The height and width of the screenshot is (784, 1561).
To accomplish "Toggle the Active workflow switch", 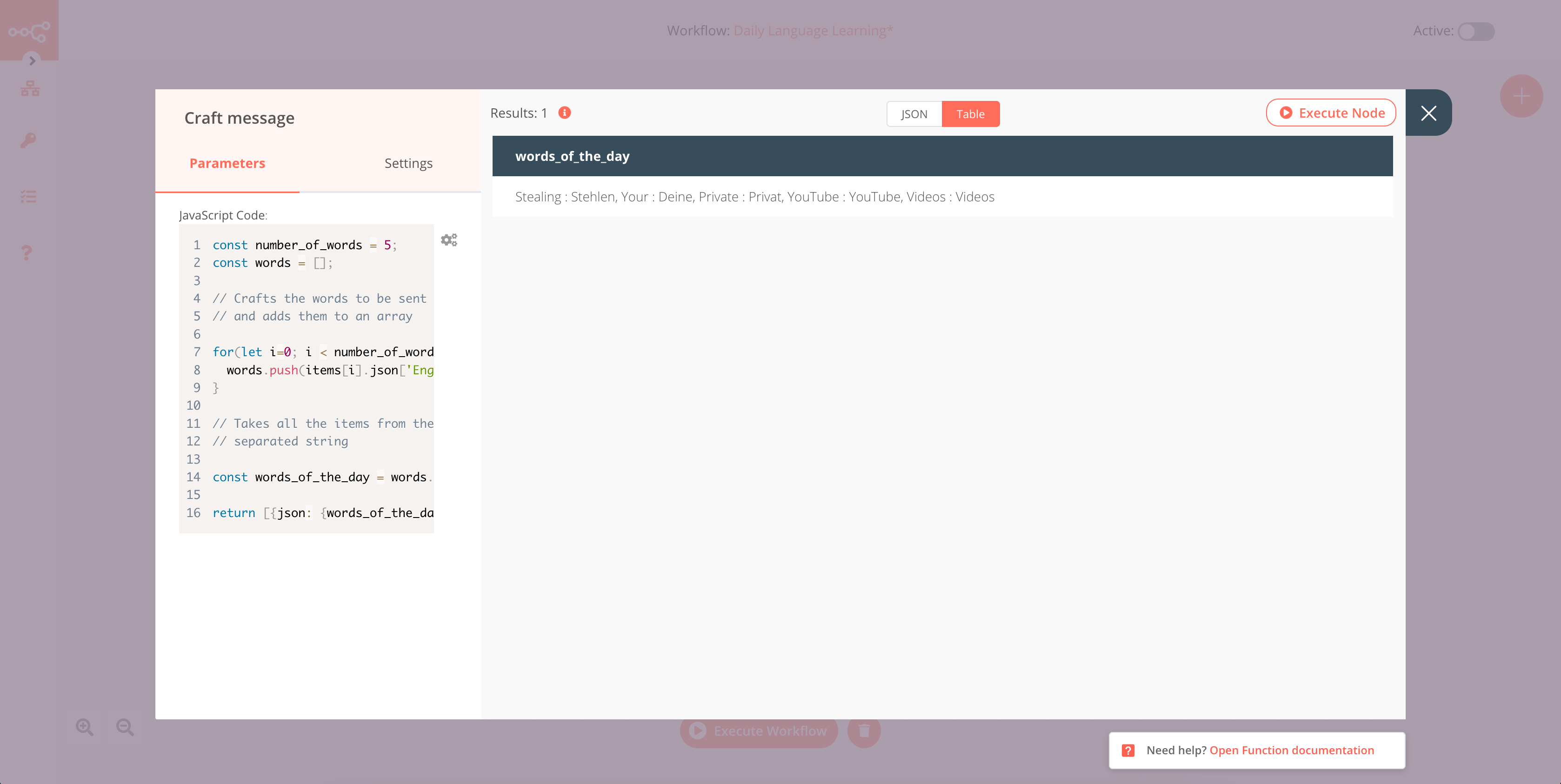I will 1475,30.
